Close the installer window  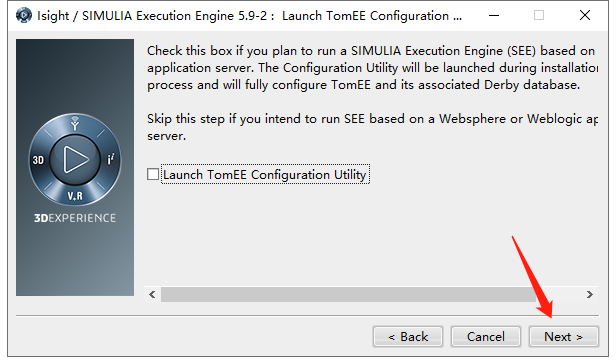[x=585, y=15]
